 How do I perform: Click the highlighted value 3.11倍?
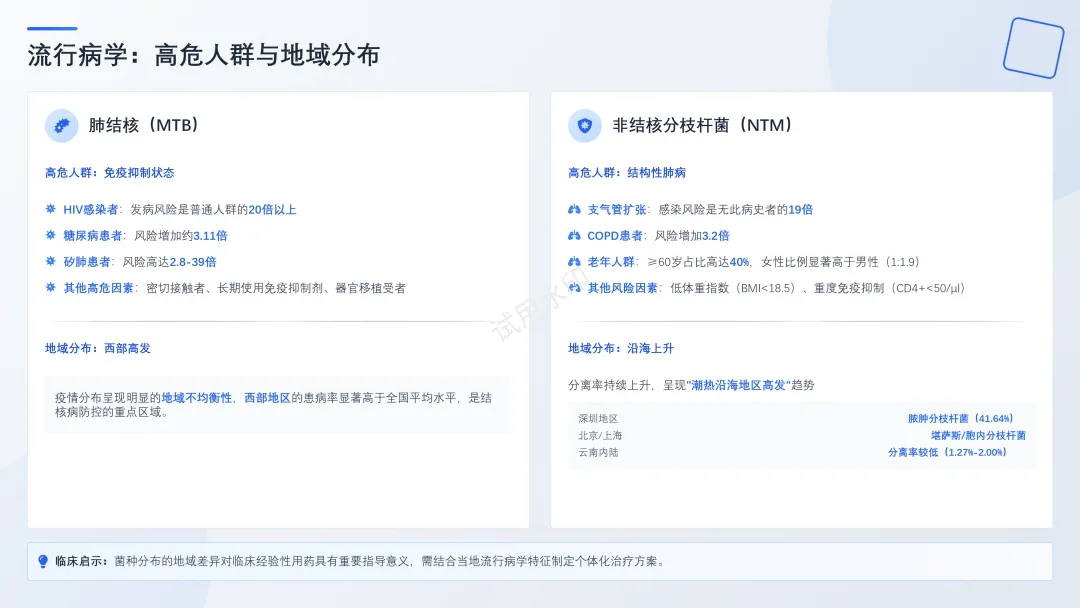pos(210,235)
